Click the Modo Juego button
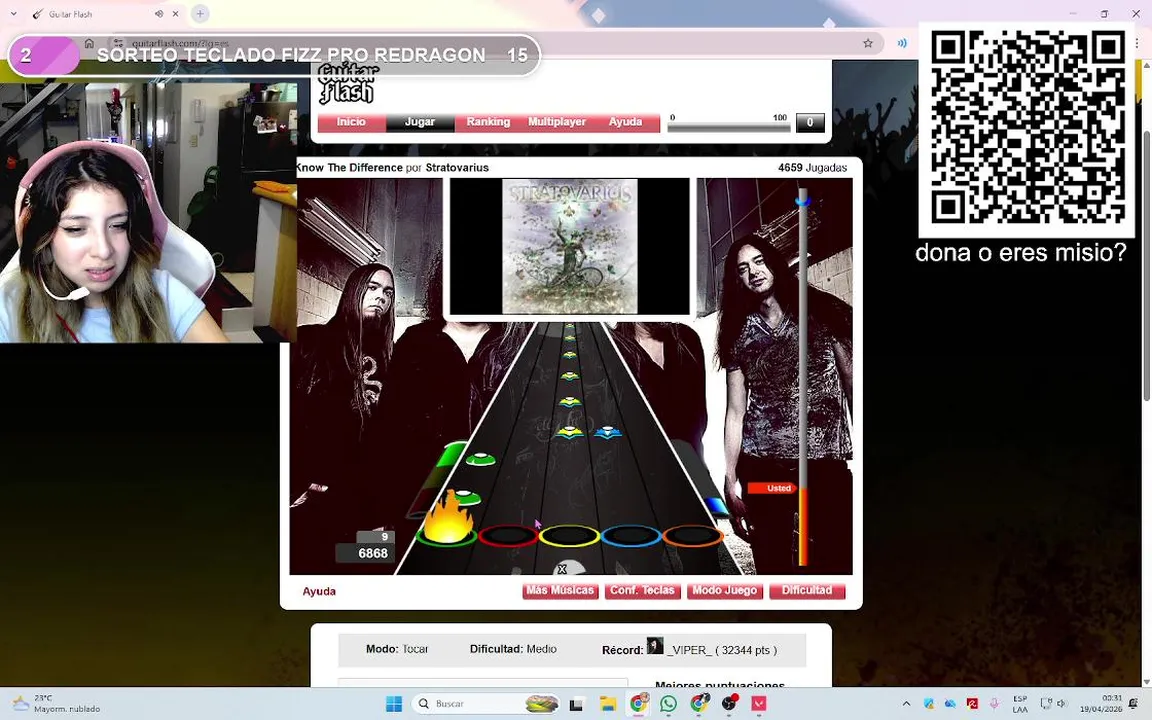 pyautogui.click(x=724, y=591)
